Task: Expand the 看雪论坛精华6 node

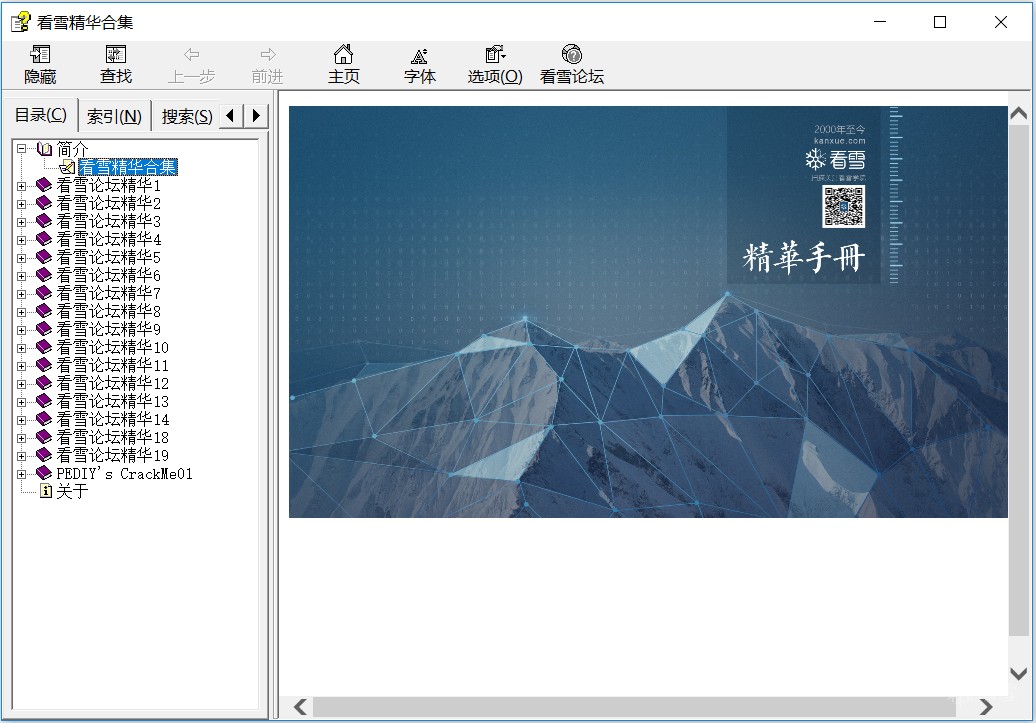Action: [21, 276]
